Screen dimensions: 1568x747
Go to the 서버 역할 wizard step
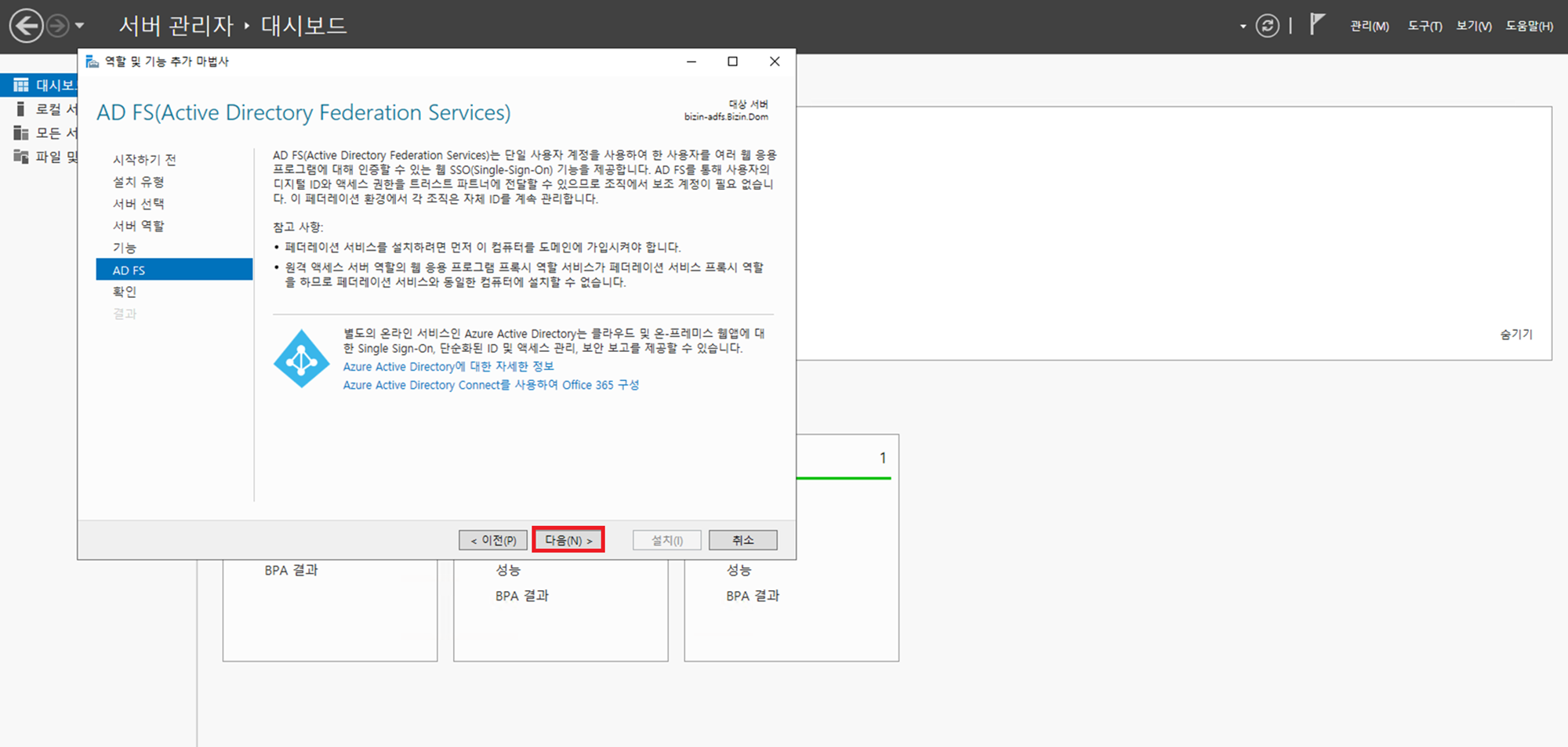(138, 226)
